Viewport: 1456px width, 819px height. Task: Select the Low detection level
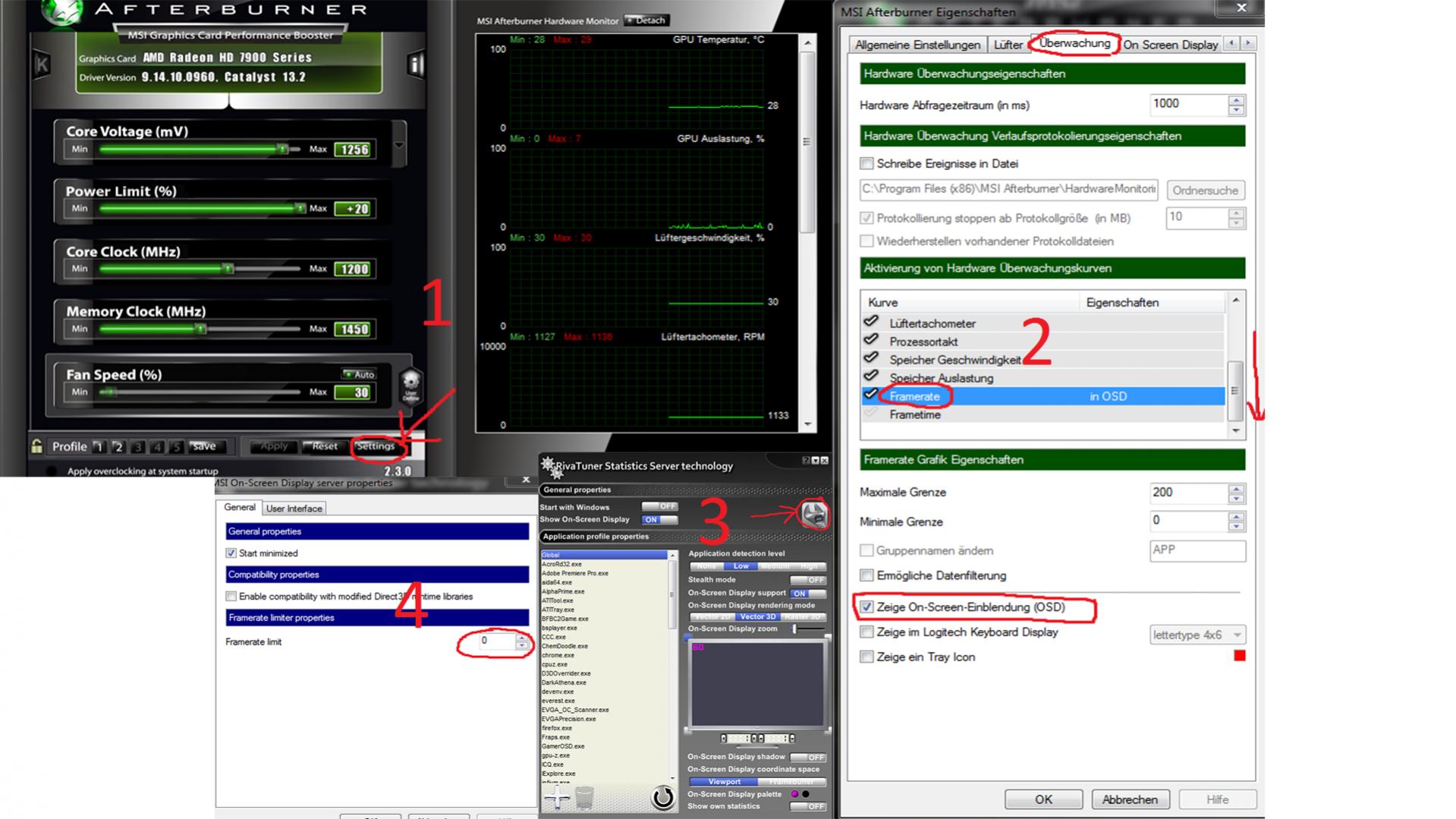point(741,566)
